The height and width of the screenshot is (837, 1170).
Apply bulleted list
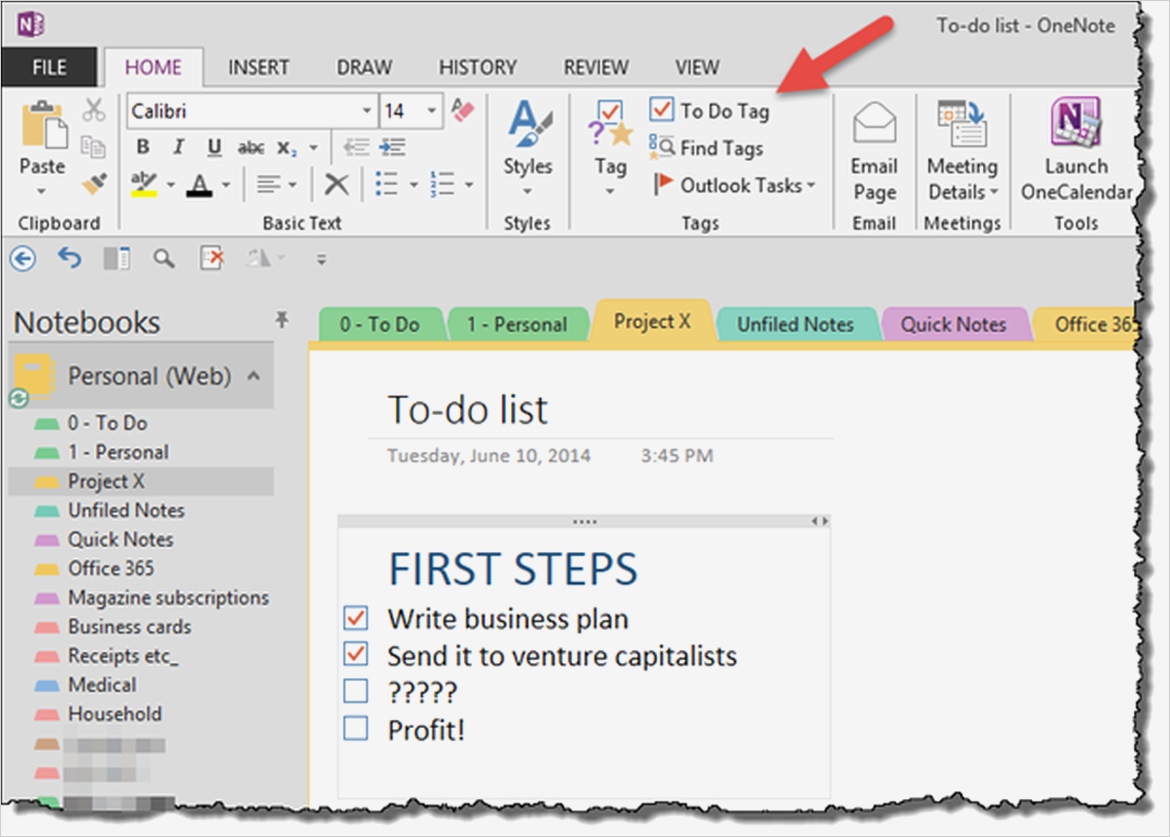pos(386,184)
